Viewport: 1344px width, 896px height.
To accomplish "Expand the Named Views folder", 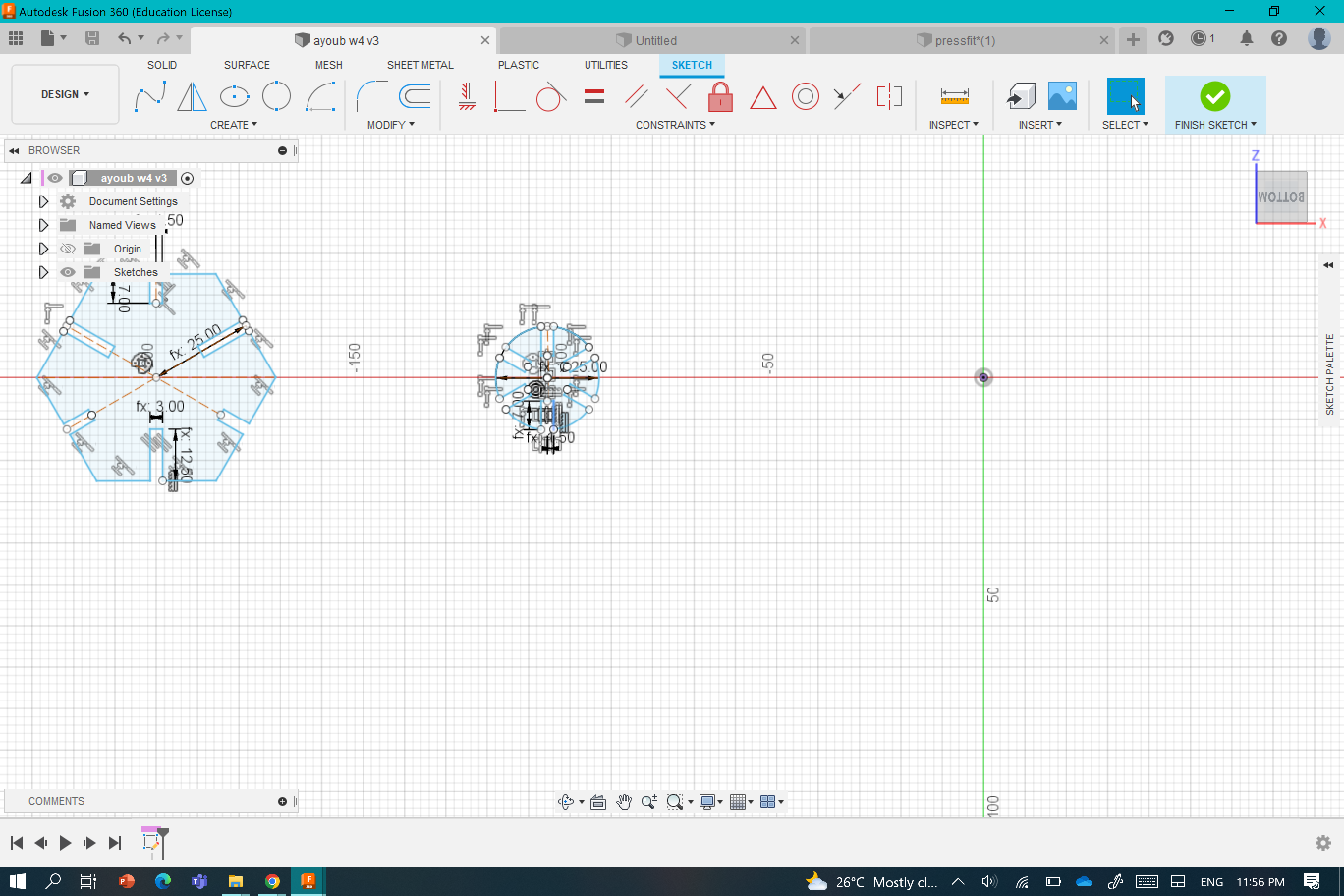I will click(x=43, y=225).
